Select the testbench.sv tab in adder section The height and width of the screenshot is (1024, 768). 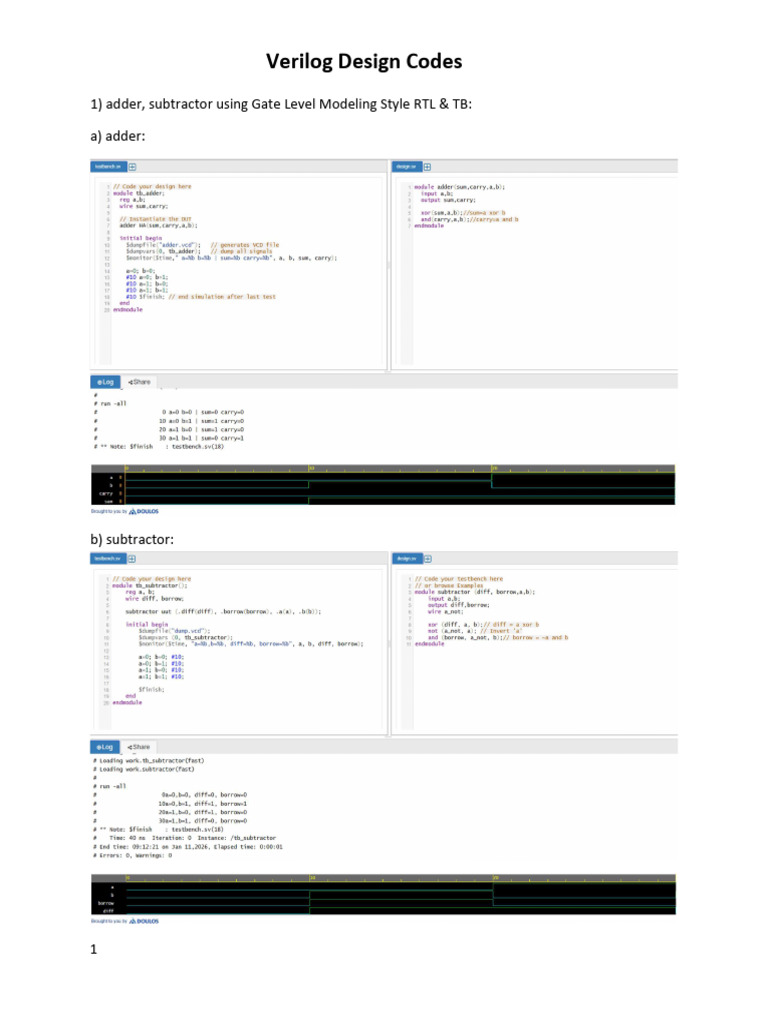coord(108,167)
